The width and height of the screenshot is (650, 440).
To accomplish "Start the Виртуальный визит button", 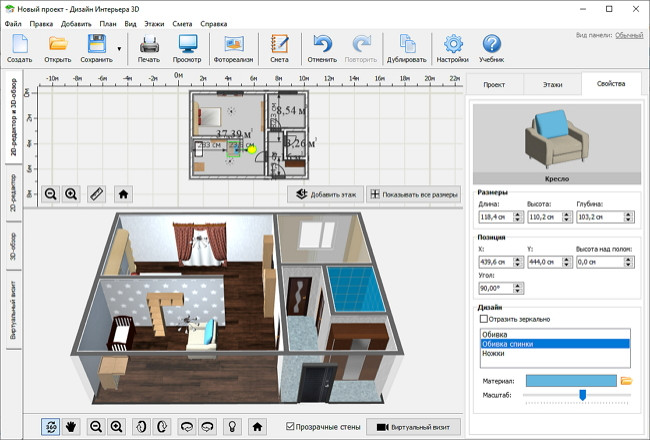I will click(412, 426).
